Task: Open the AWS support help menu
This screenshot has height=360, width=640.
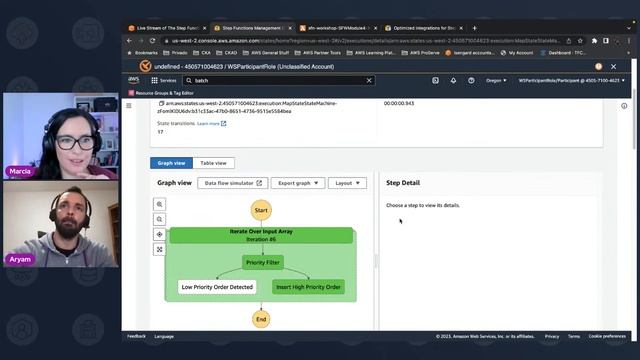Action: coord(471,80)
